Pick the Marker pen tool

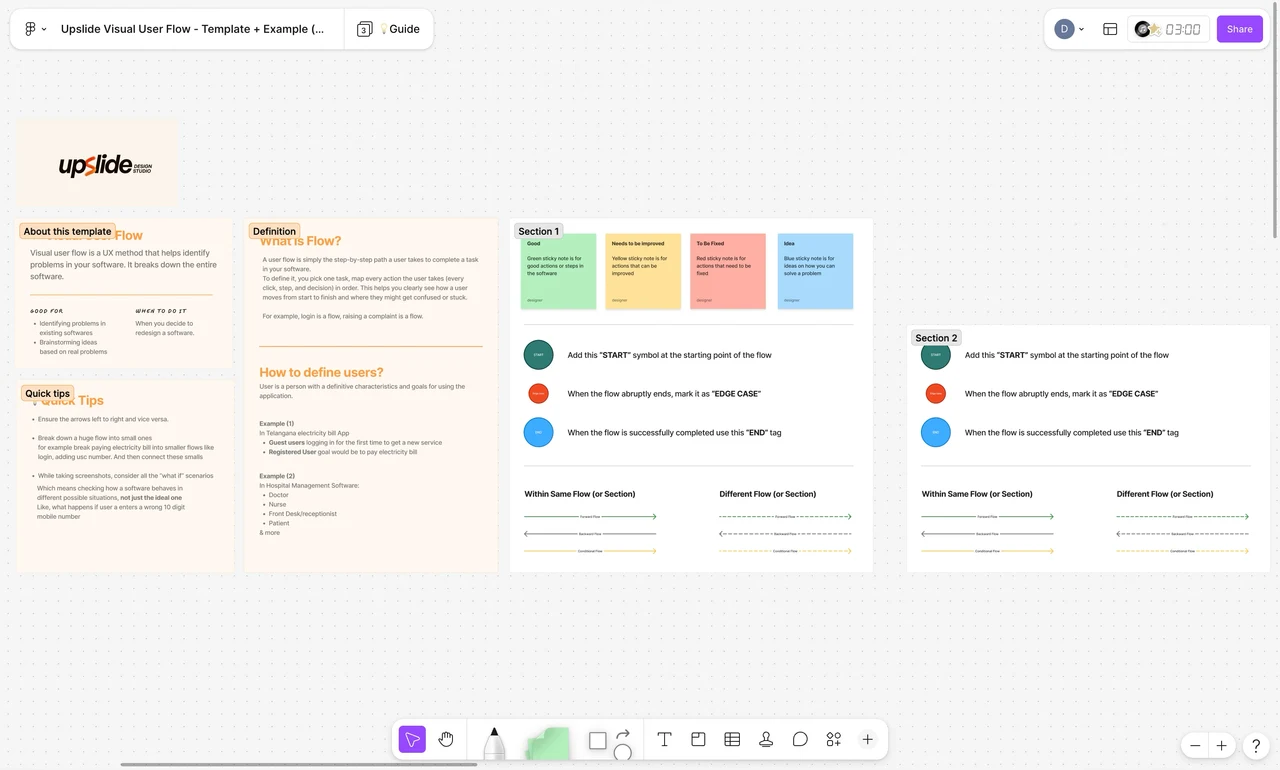[x=494, y=744]
